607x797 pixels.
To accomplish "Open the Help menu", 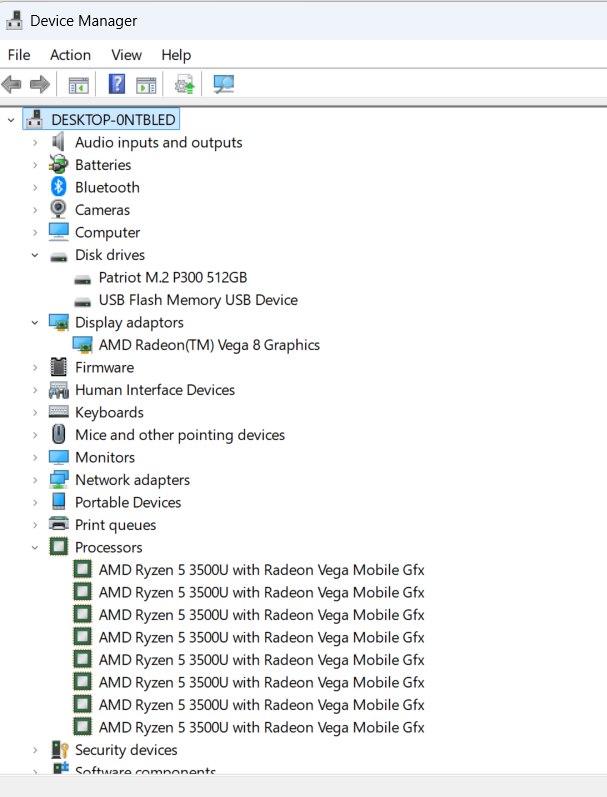I will coord(176,55).
